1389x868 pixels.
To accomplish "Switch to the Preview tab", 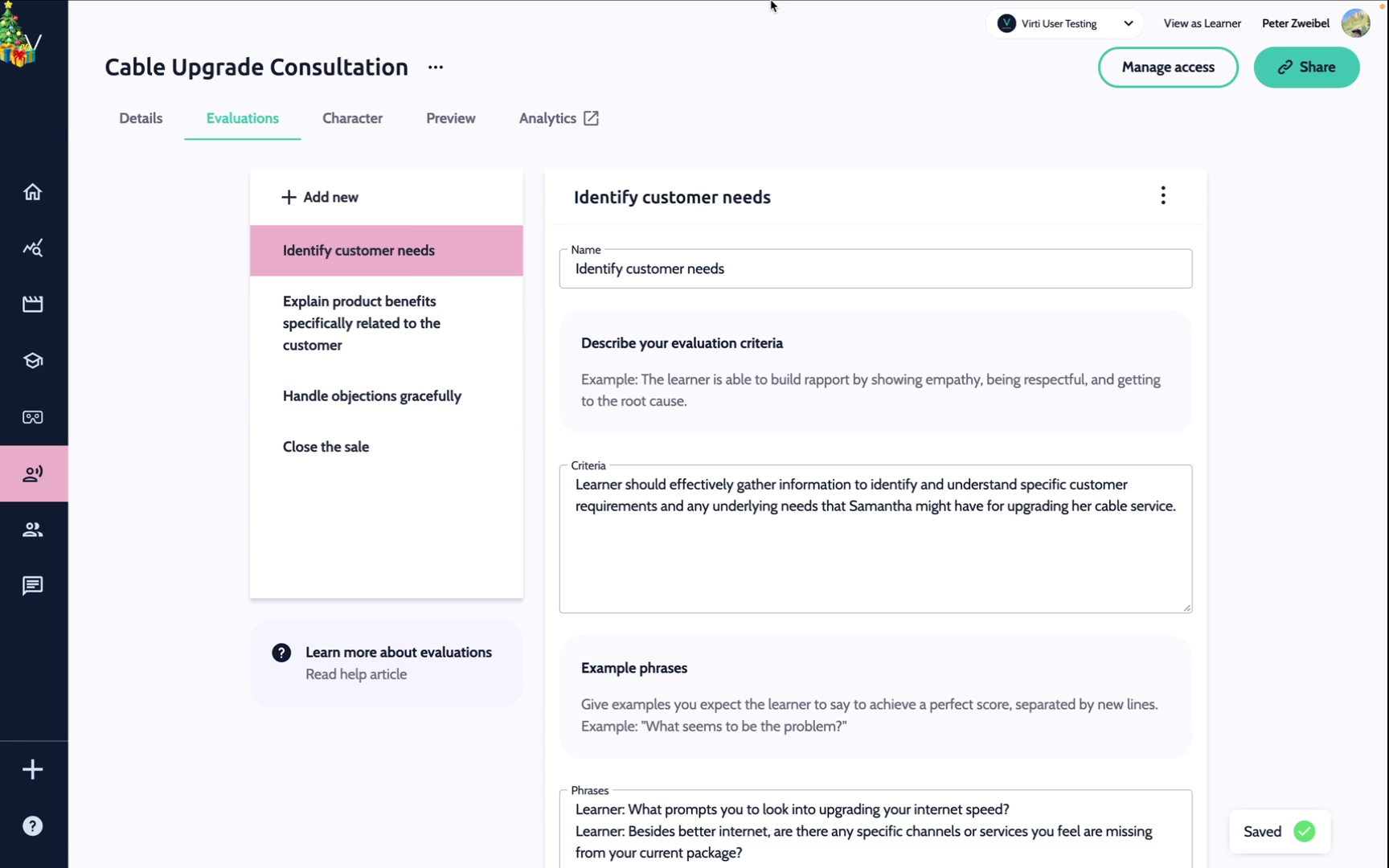I will click(450, 118).
